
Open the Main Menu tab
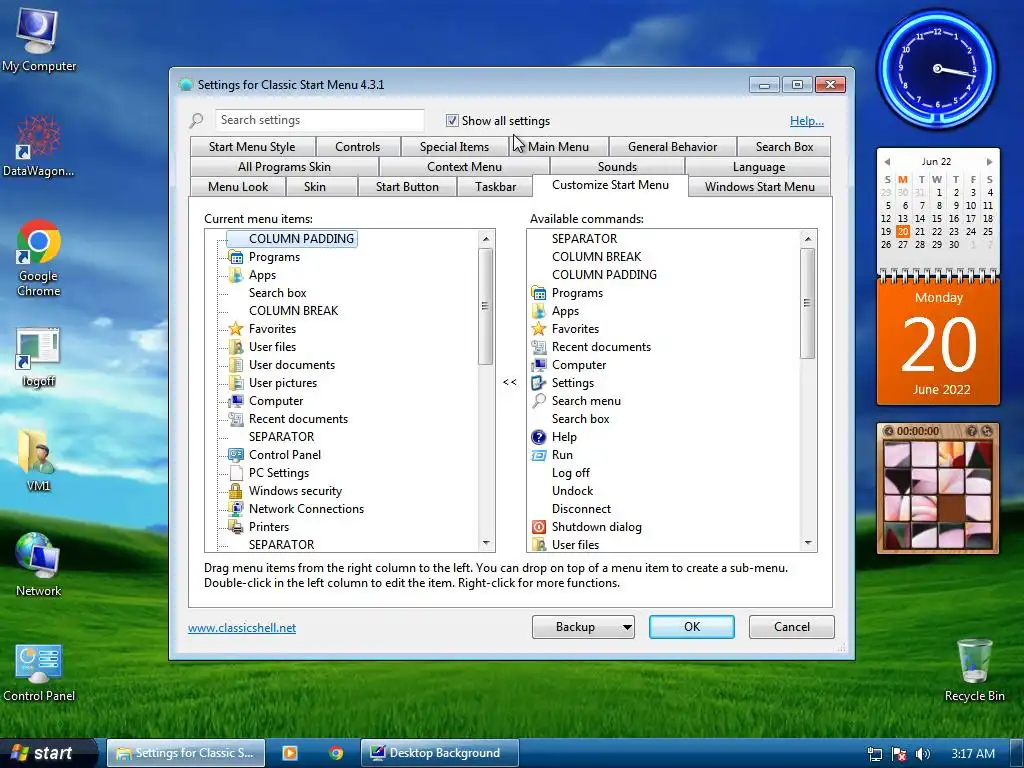[x=558, y=147]
